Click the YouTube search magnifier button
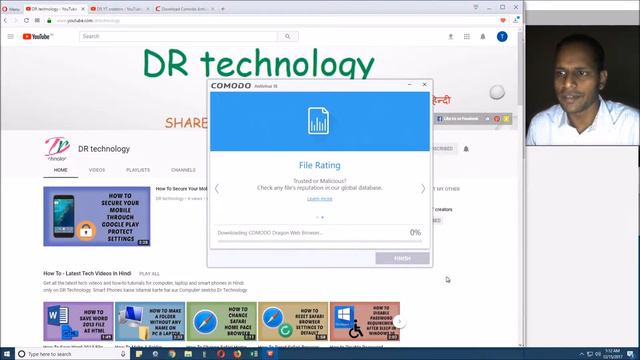The height and width of the screenshot is (360, 640). pyautogui.click(x=288, y=36)
